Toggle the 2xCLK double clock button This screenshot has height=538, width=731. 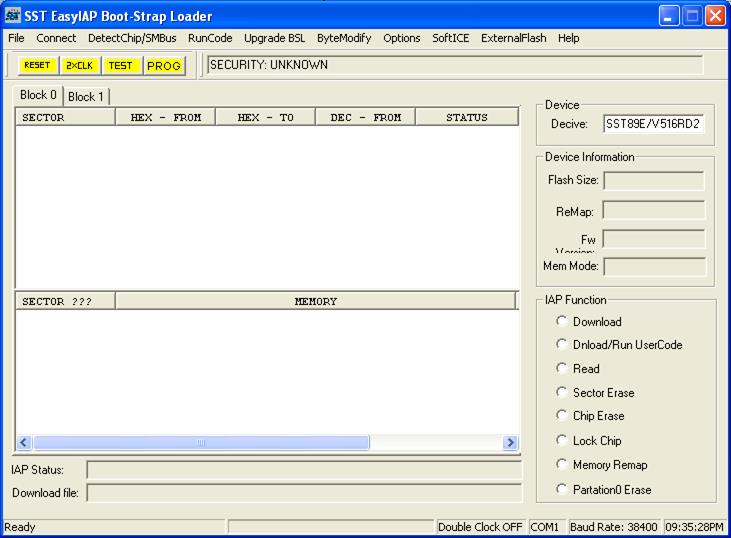coord(79,65)
